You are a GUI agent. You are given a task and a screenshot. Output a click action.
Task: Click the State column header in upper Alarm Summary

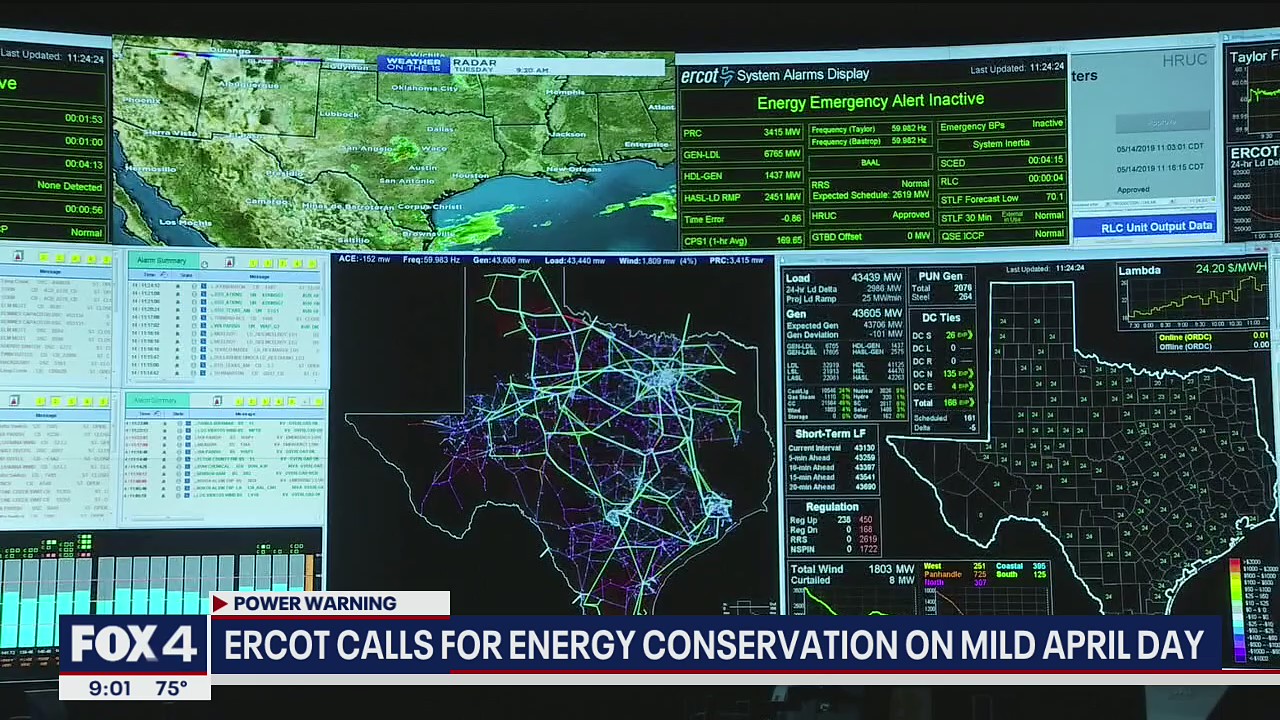click(186, 275)
